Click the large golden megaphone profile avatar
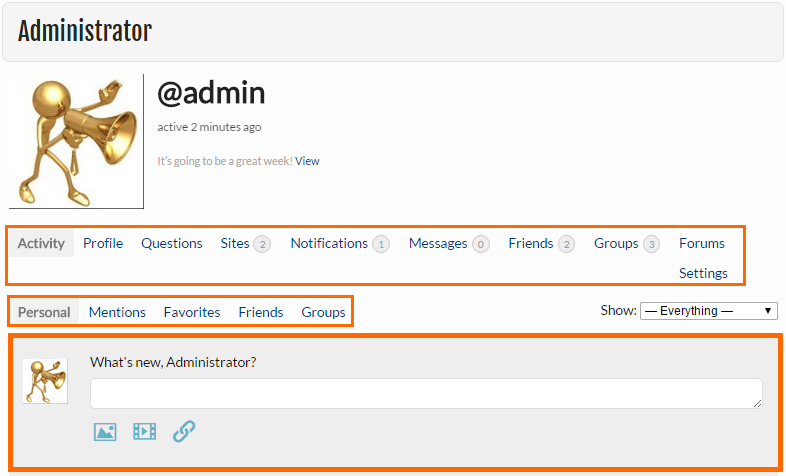This screenshot has width=786, height=476. point(76,141)
